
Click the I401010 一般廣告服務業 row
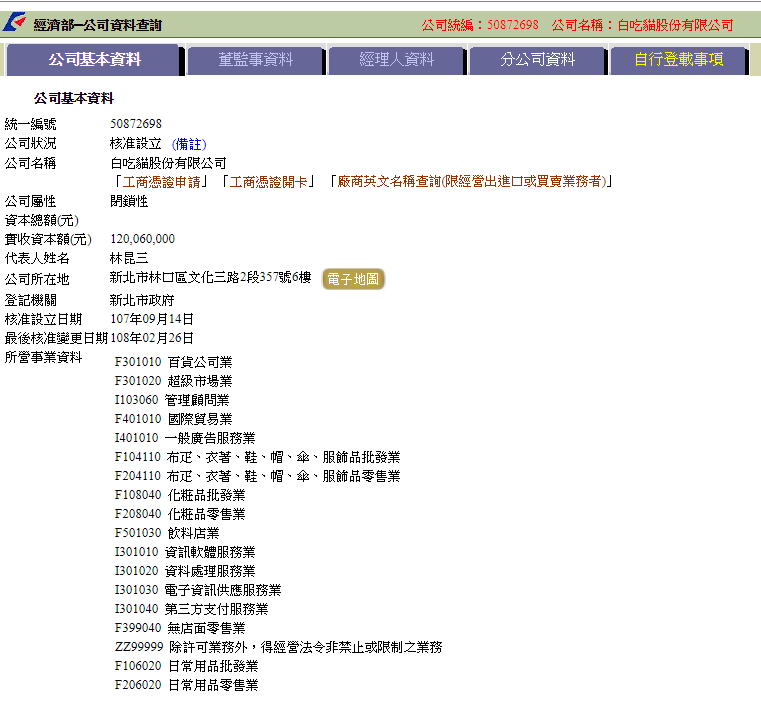(185, 438)
